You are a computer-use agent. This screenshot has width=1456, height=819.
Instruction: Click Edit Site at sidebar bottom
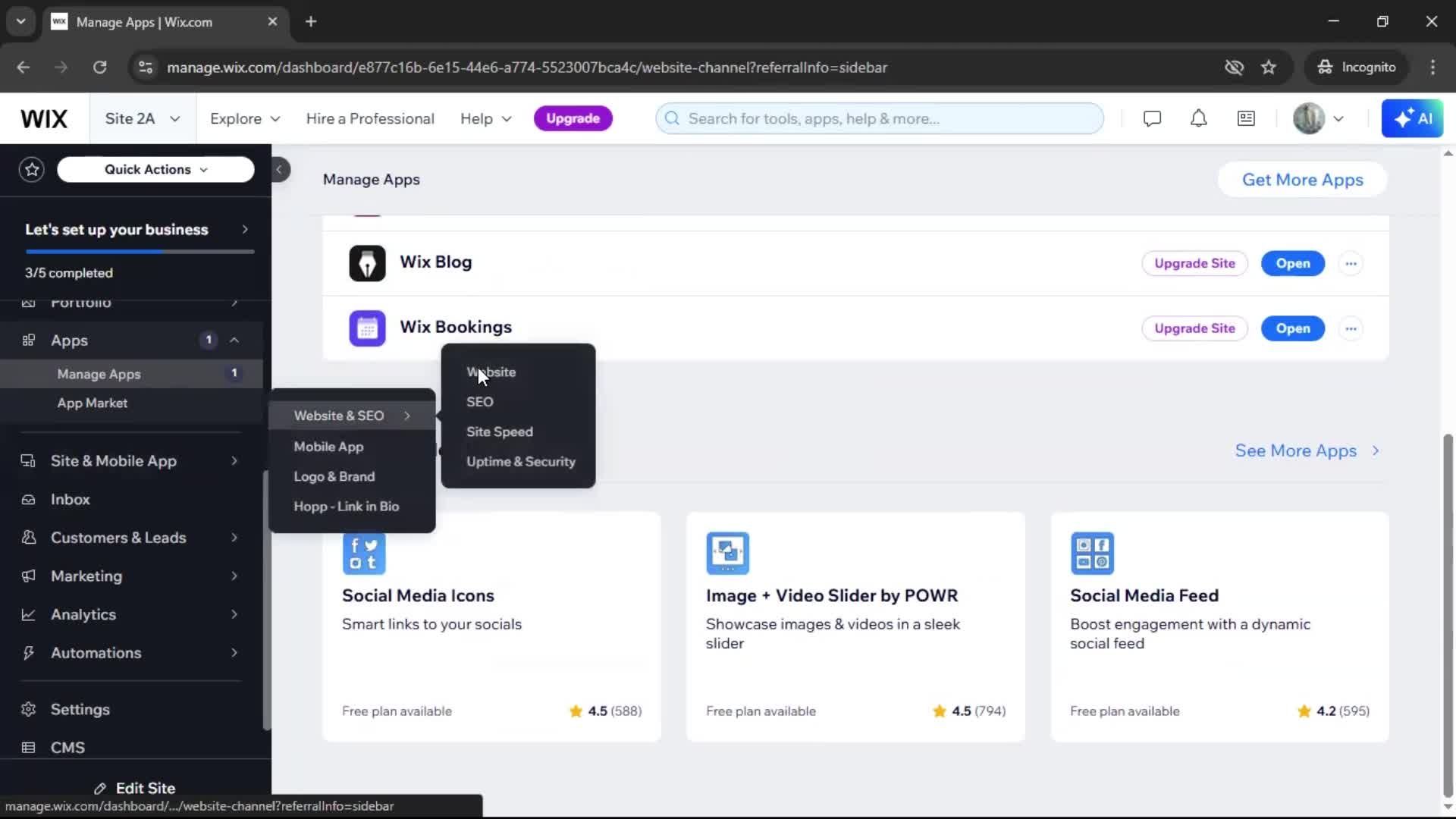135,789
